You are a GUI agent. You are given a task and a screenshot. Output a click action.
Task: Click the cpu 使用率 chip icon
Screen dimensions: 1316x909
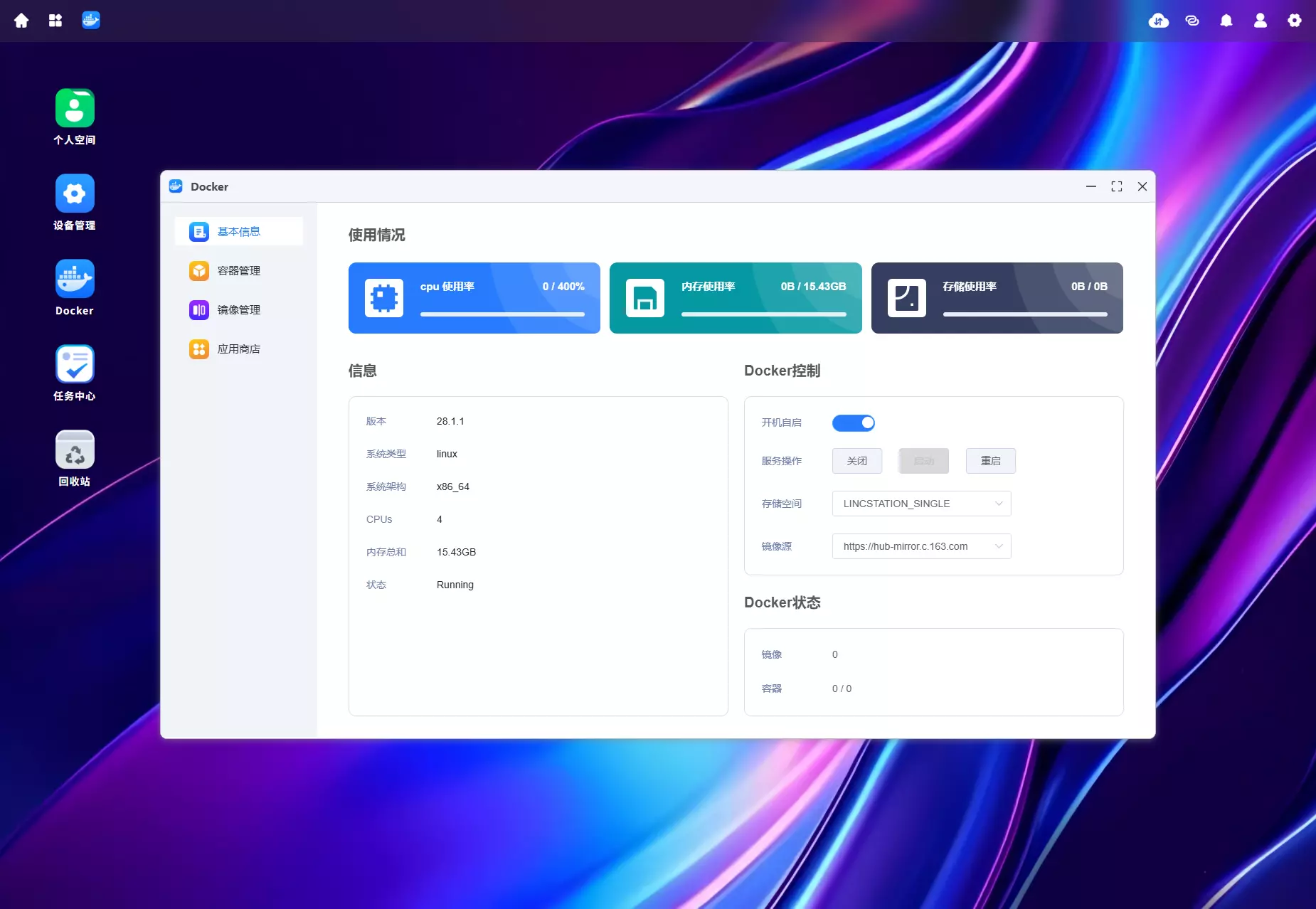coord(384,298)
